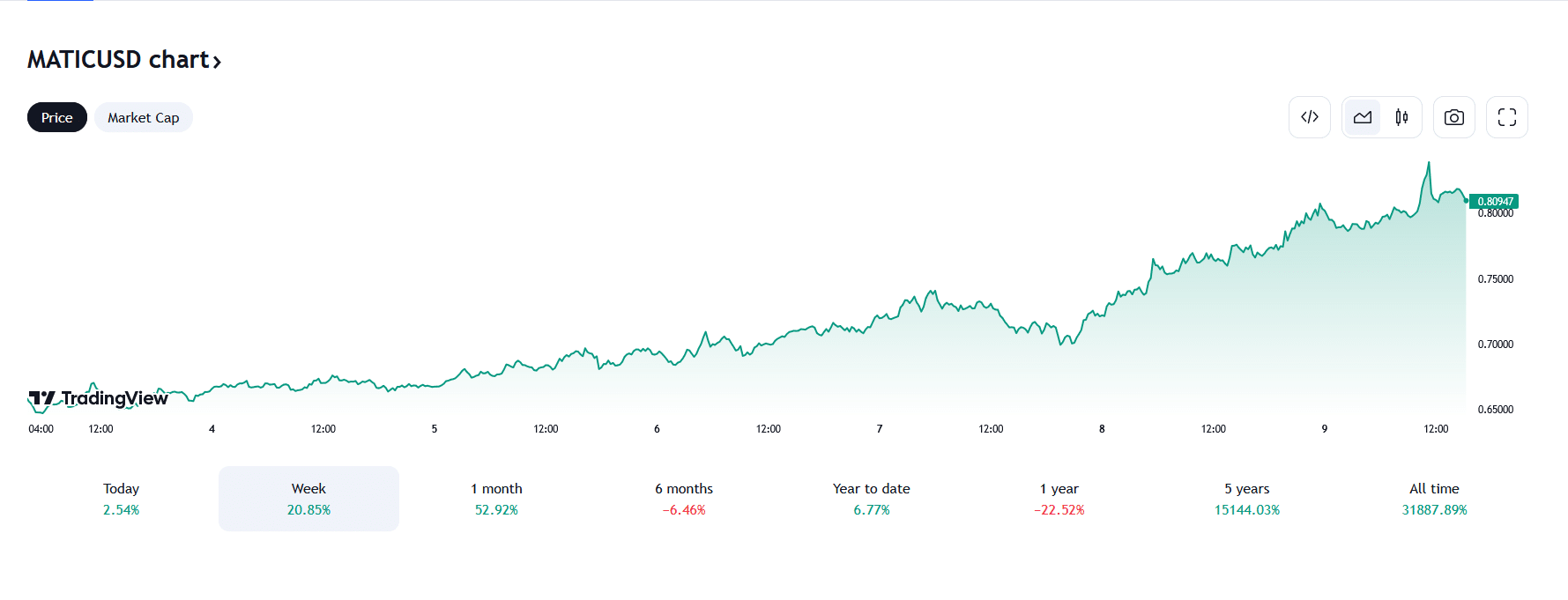Choose the 6 months range
This screenshot has width=1568, height=600.
pyautogui.click(x=684, y=499)
